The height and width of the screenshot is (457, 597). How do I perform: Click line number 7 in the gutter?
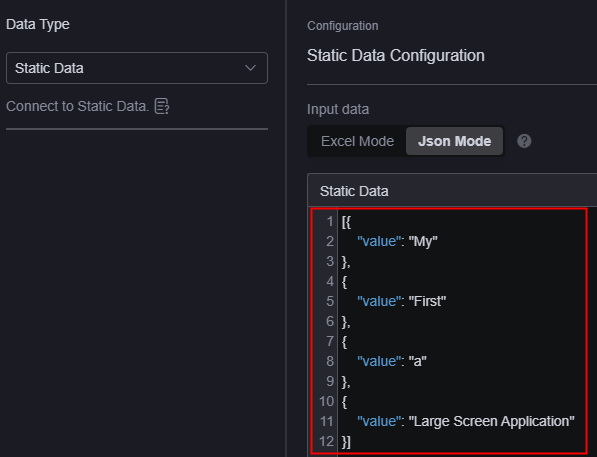coord(330,341)
